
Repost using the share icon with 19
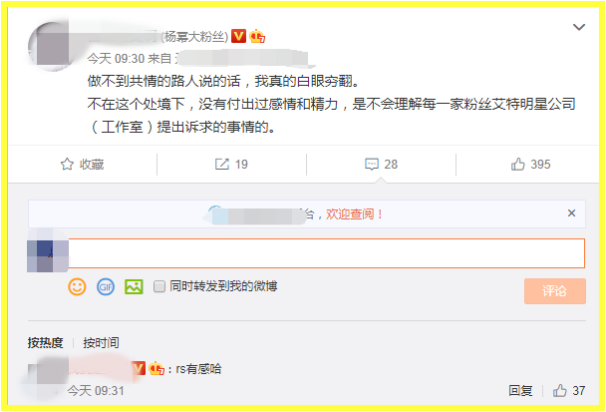[x=222, y=164]
